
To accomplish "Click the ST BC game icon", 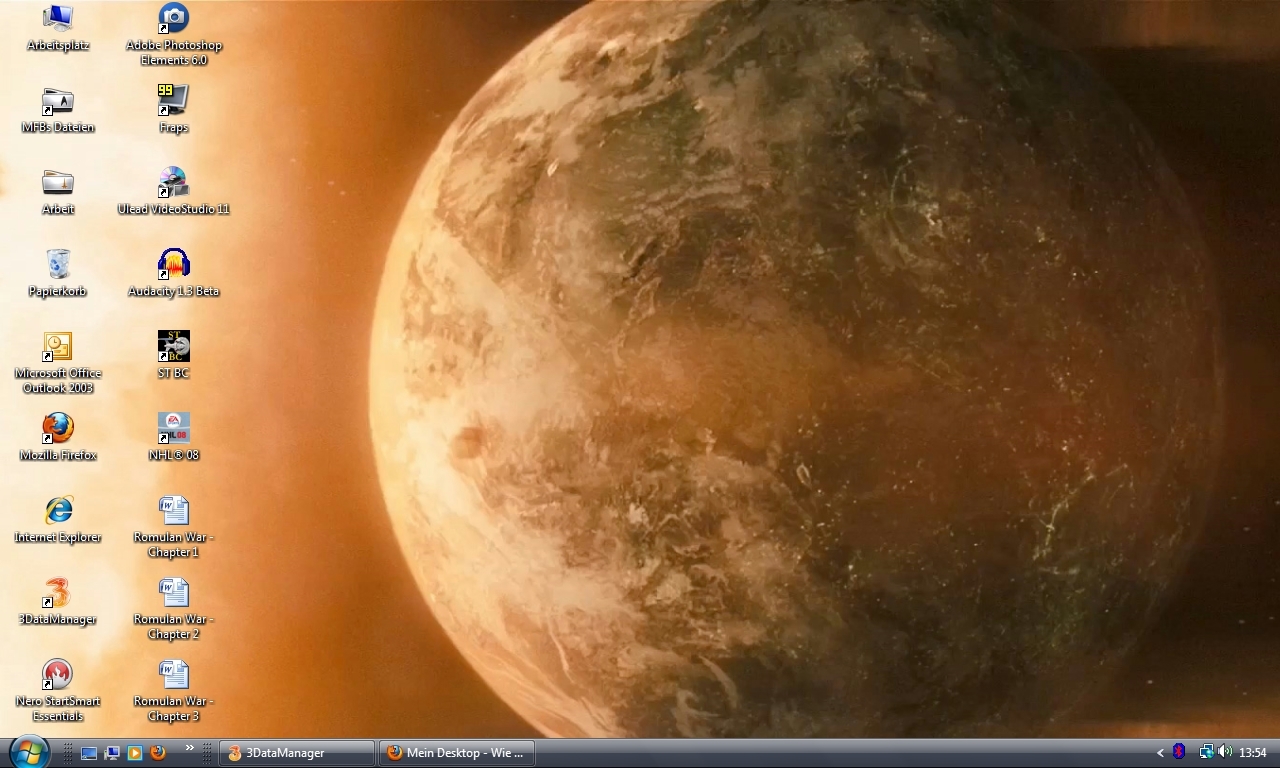I will pyautogui.click(x=173, y=347).
